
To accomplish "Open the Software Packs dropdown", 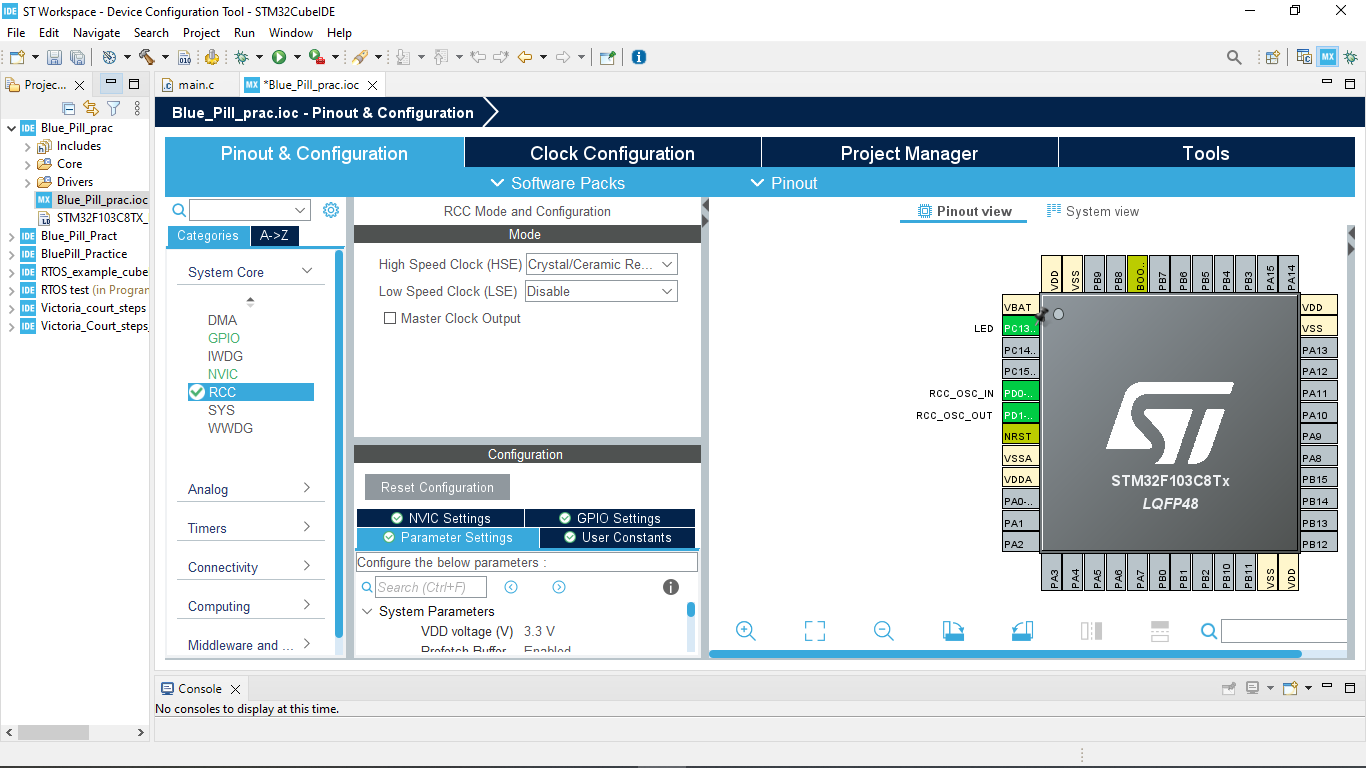I will pos(558,183).
